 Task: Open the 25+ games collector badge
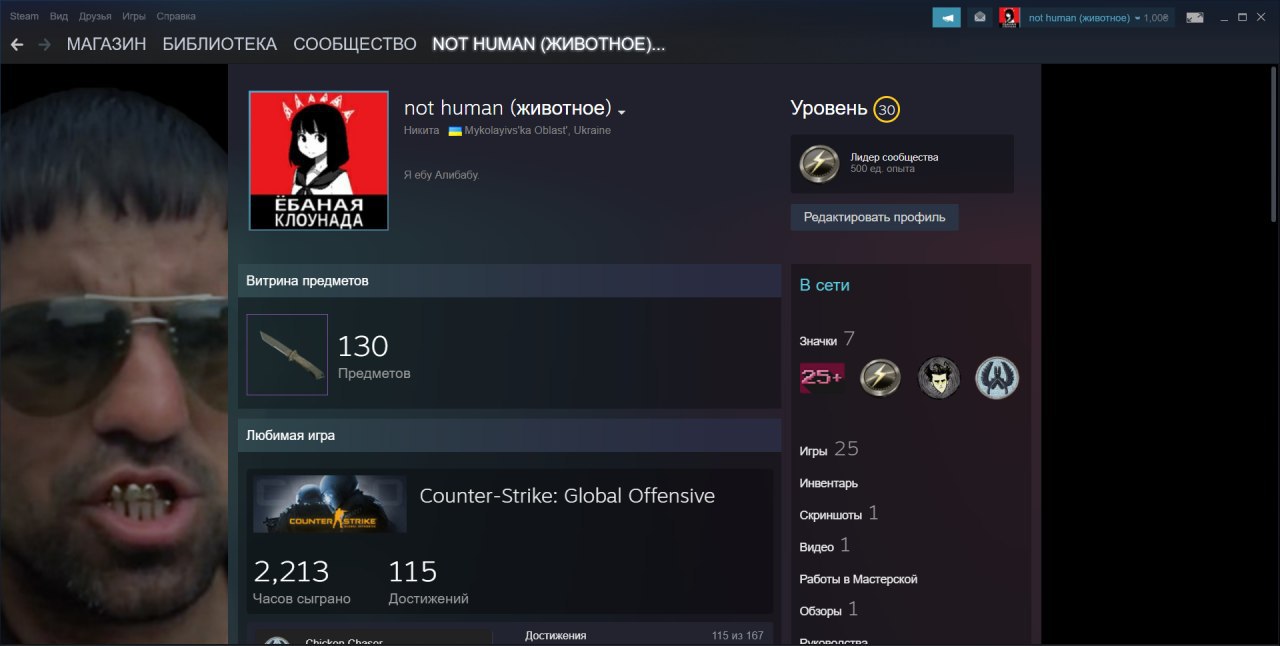[x=822, y=377]
